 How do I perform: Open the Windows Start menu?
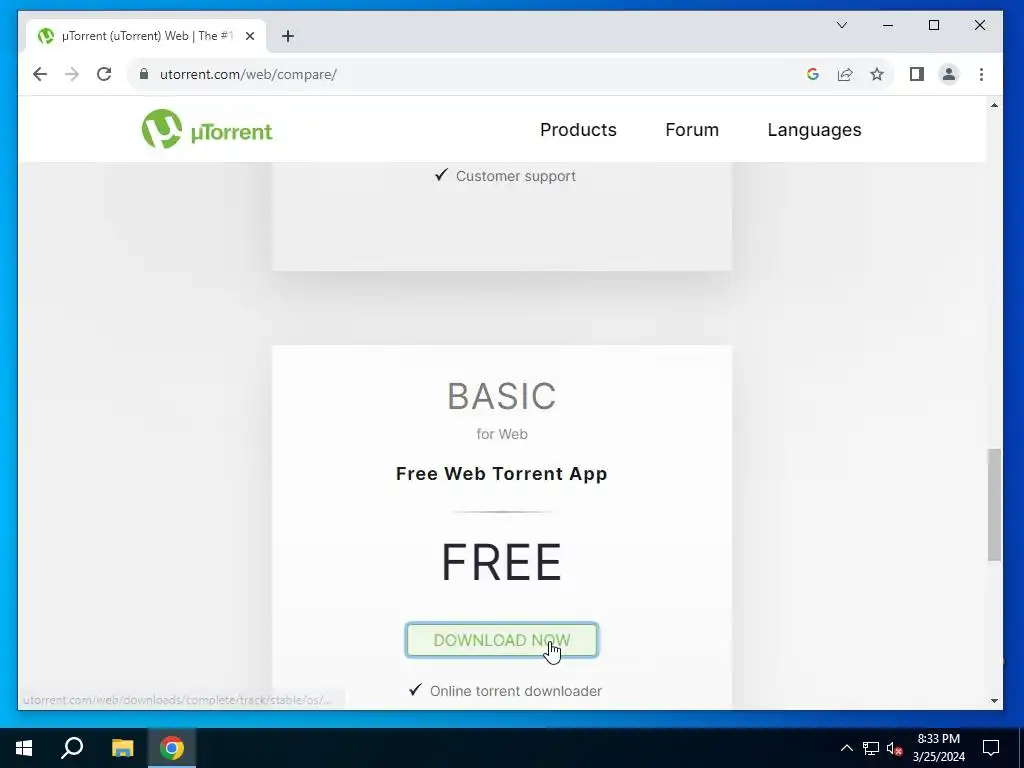24,748
